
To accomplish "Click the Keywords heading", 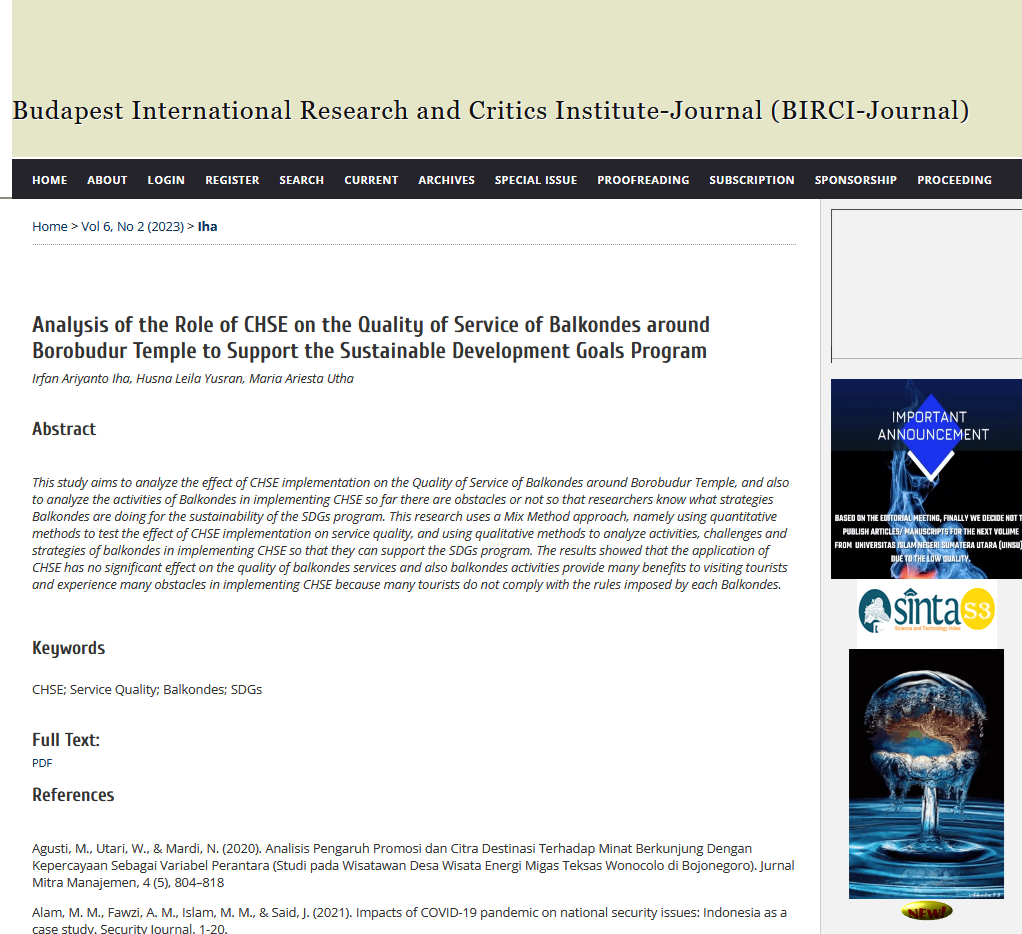I will pos(68,648).
